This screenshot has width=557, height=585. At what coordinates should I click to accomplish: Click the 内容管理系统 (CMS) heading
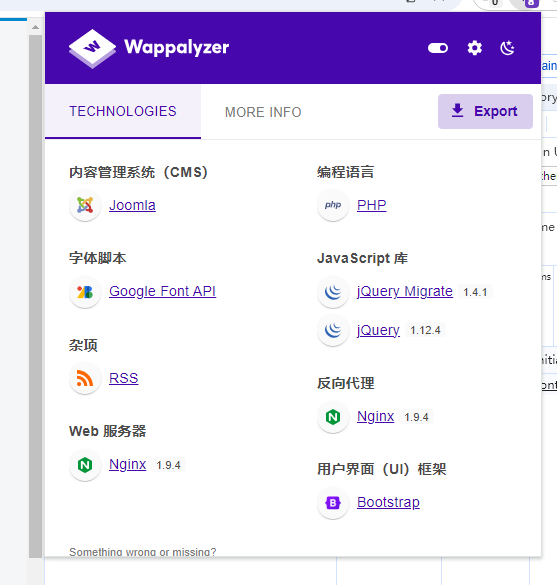tap(138, 172)
